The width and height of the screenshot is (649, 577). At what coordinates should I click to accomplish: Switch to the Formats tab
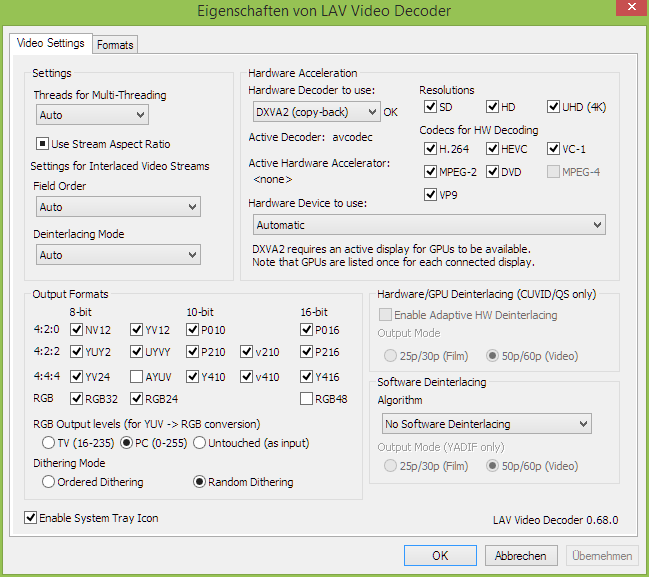tap(115, 45)
